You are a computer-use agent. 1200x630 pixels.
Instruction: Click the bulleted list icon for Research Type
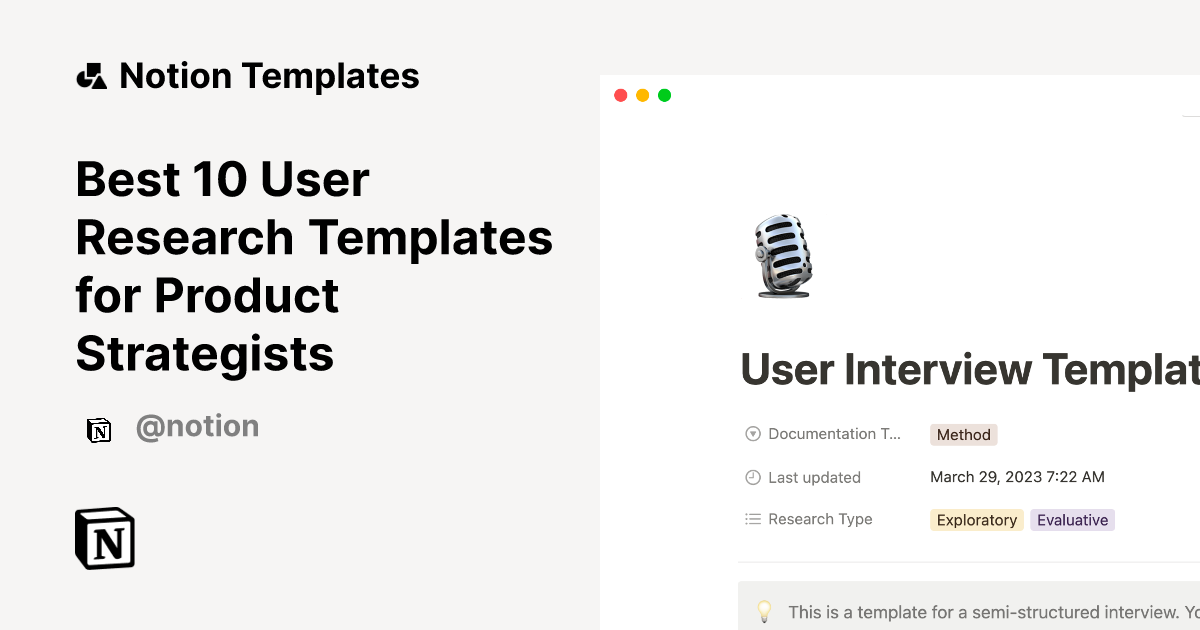752,519
